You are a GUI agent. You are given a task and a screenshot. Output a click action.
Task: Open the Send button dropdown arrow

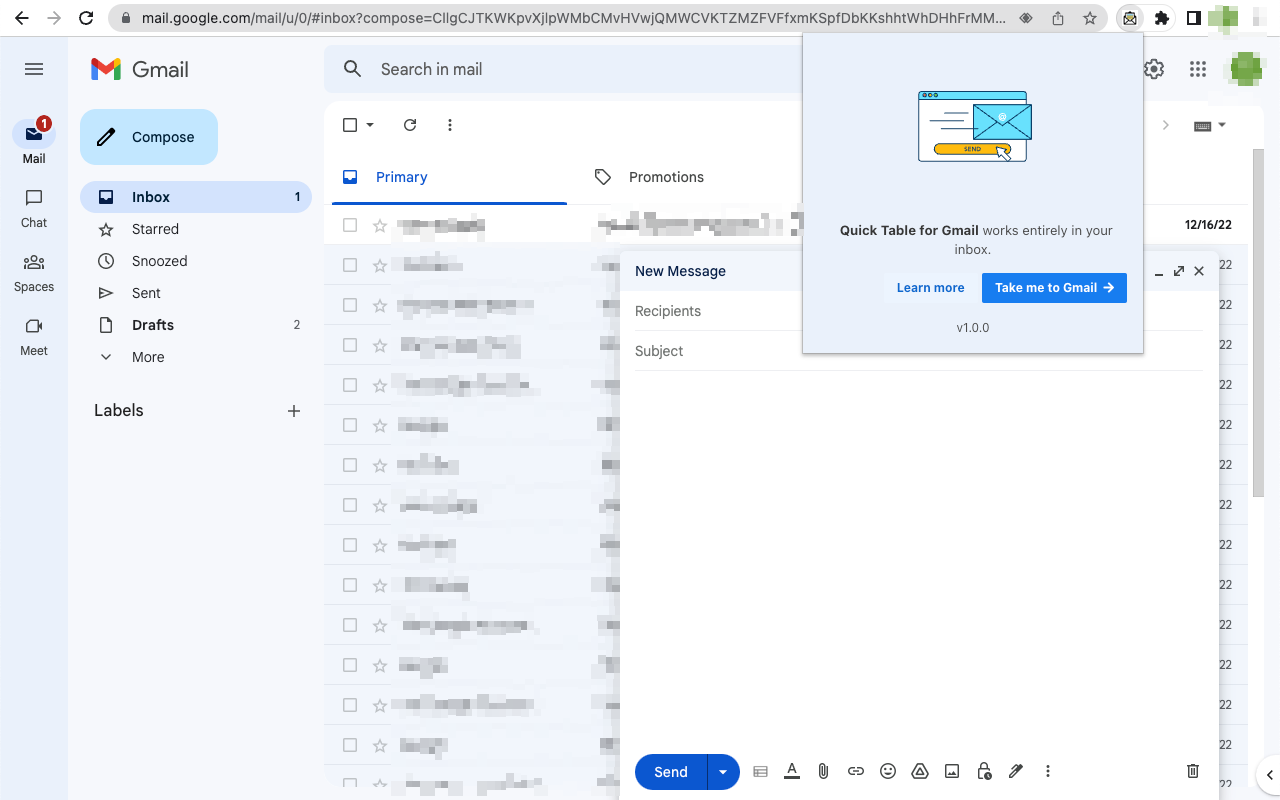point(723,771)
